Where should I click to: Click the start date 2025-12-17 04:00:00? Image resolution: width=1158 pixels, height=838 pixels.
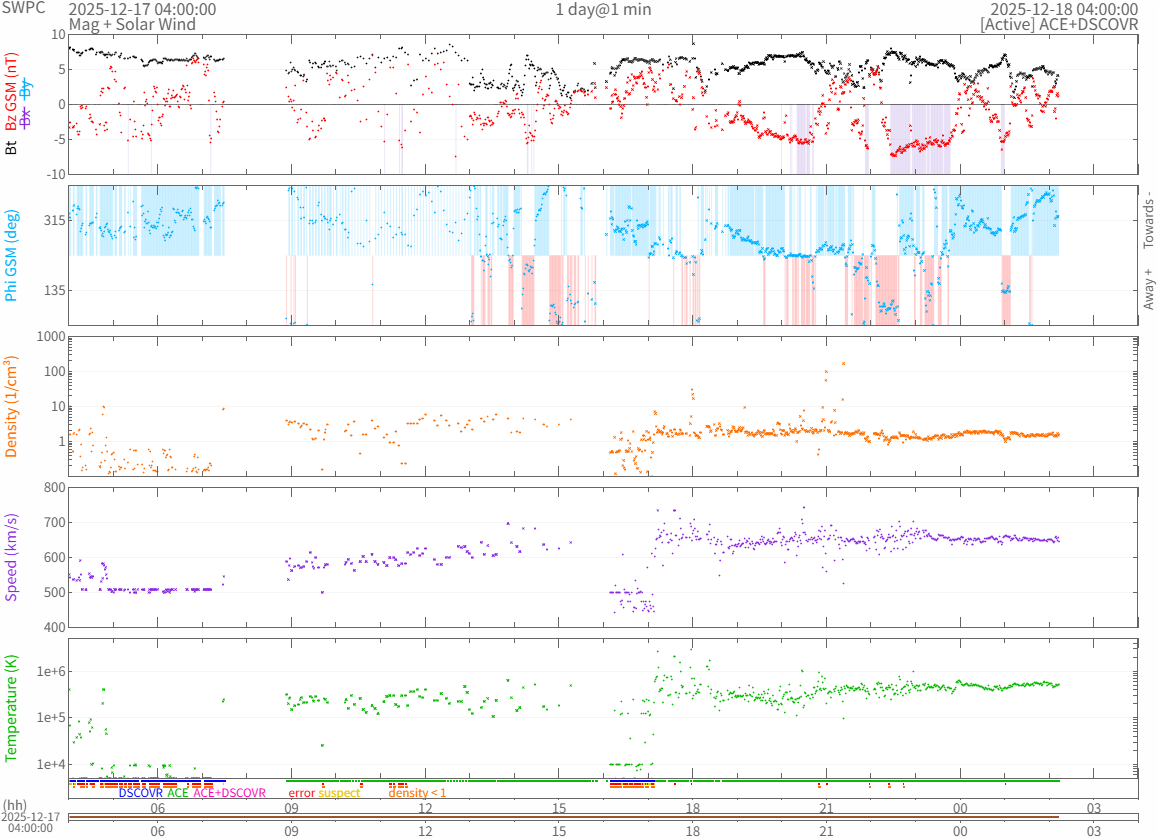pos(142,9)
